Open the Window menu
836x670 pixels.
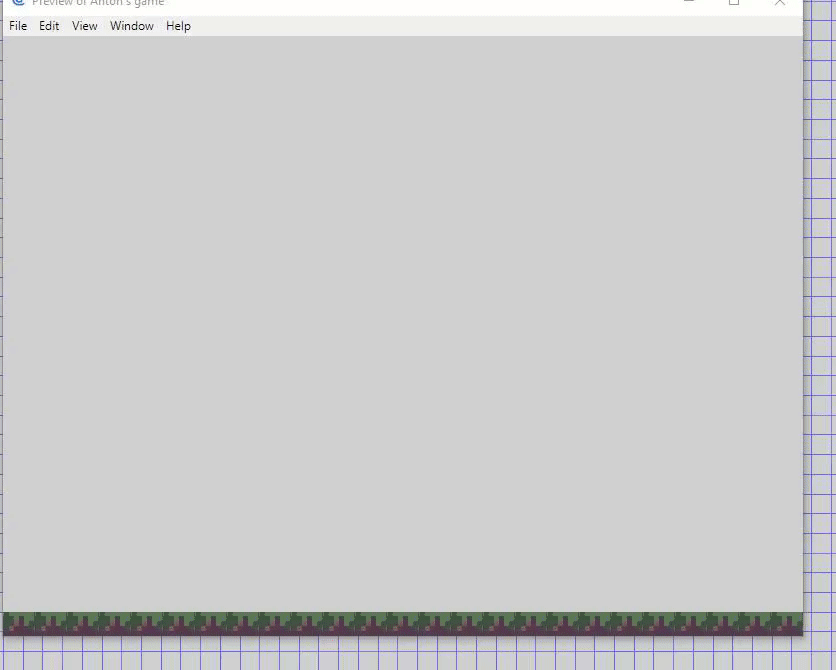(x=132, y=26)
